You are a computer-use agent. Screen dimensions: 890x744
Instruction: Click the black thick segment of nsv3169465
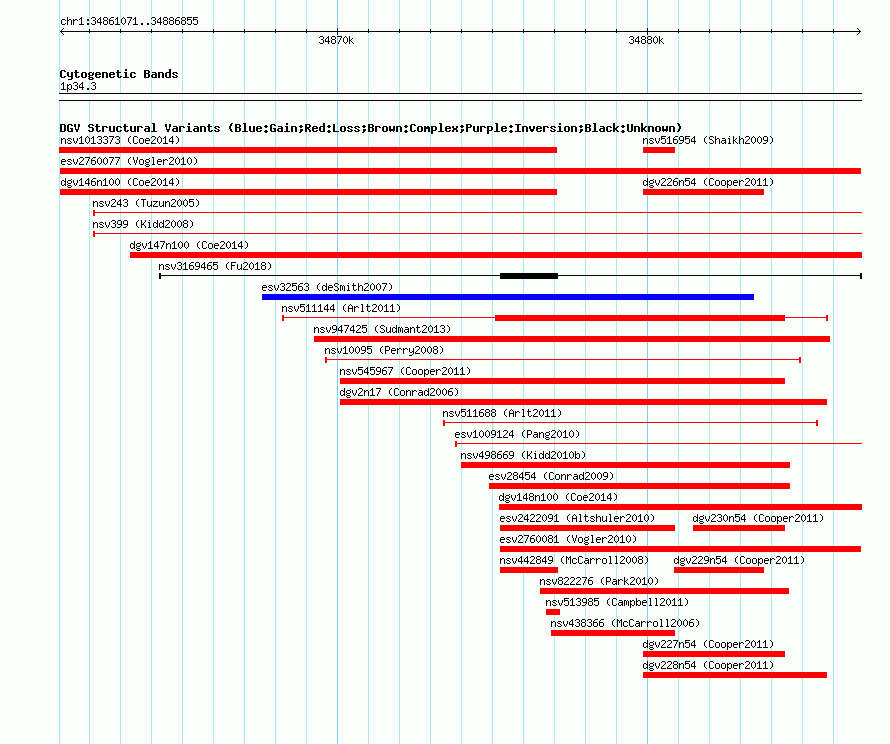(529, 276)
